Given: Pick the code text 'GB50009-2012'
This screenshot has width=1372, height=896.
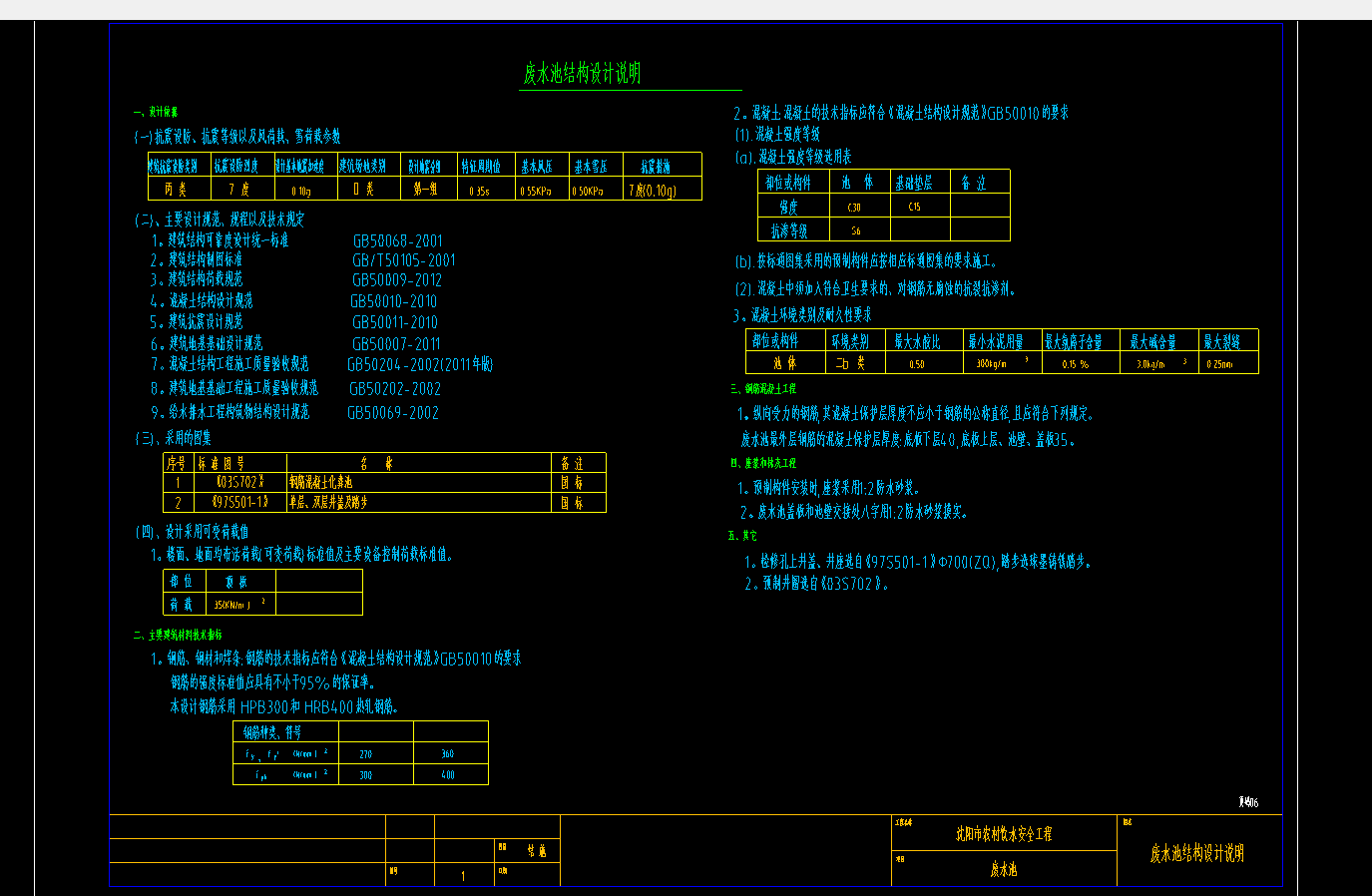Looking at the screenshot, I should point(397,280).
